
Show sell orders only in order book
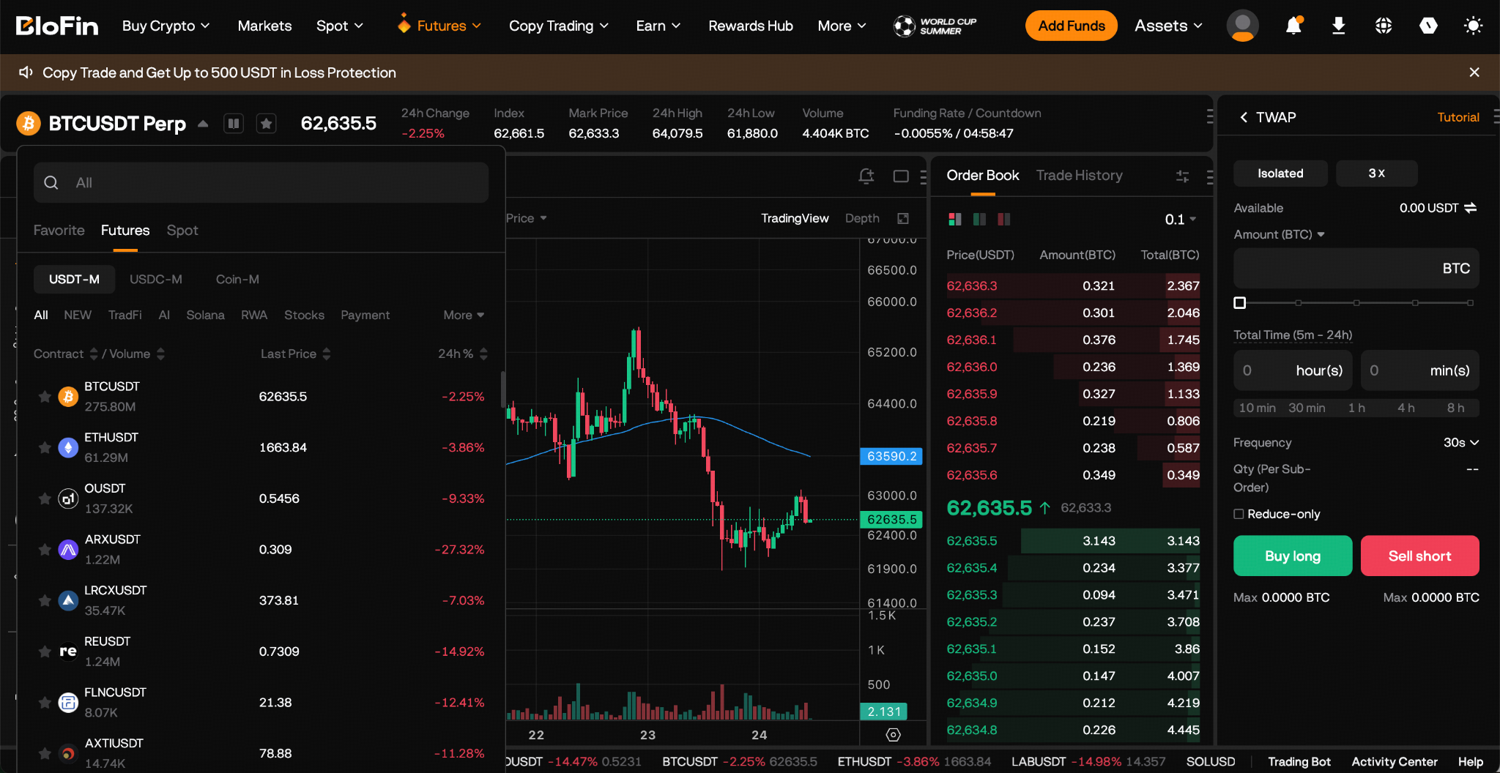coord(1003,219)
